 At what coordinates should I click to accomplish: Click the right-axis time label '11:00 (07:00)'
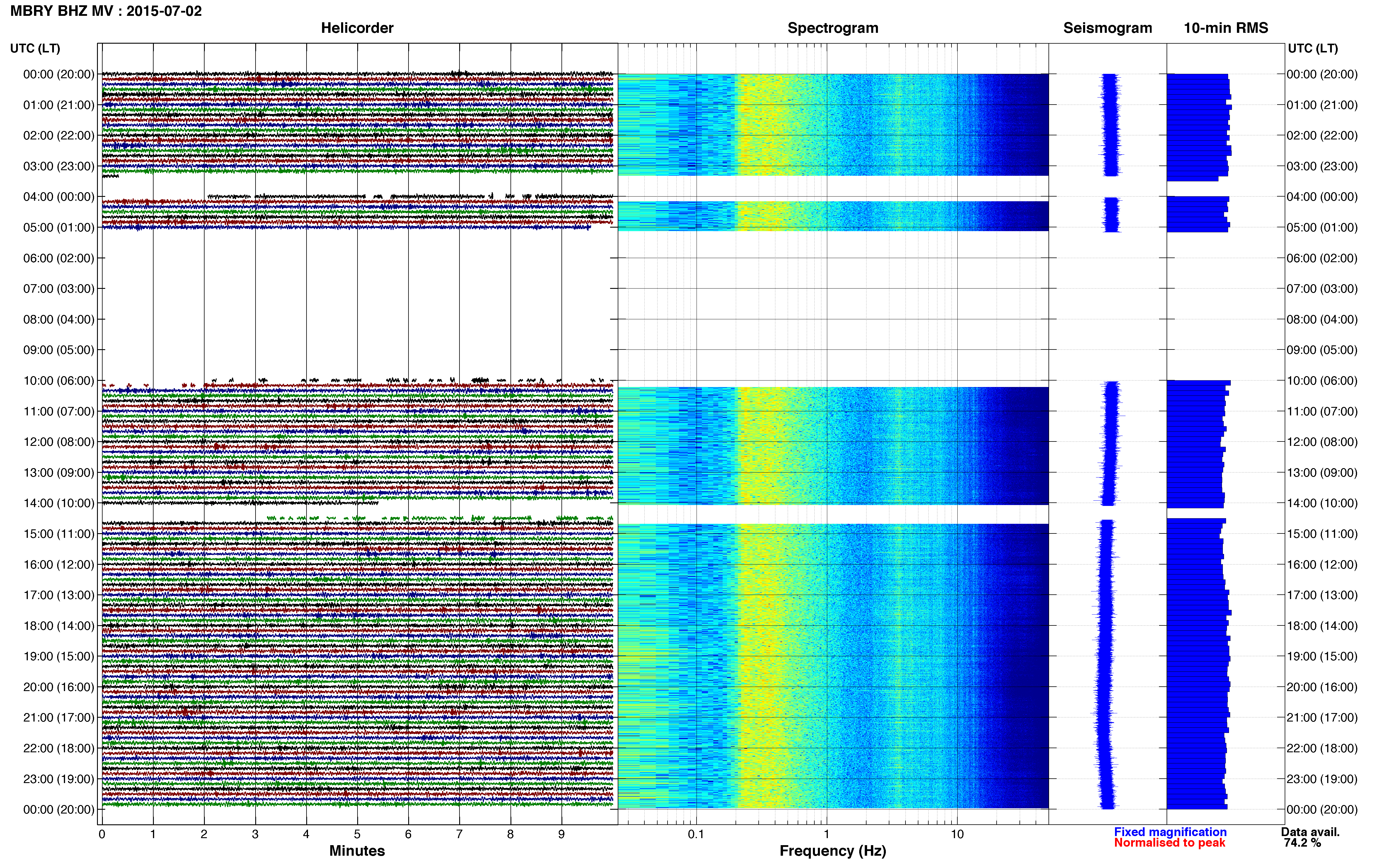tap(1322, 412)
